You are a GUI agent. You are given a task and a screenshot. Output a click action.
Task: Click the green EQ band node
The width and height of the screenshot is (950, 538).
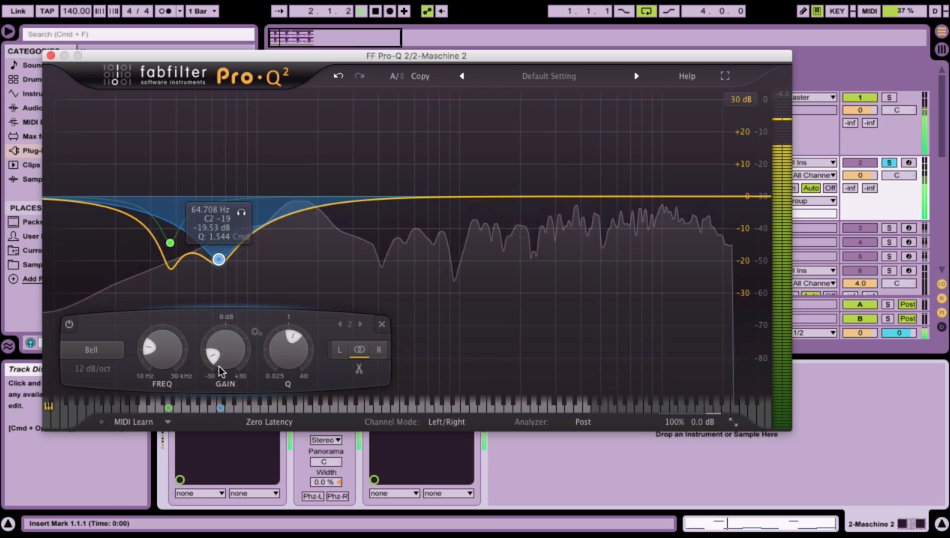pos(170,243)
